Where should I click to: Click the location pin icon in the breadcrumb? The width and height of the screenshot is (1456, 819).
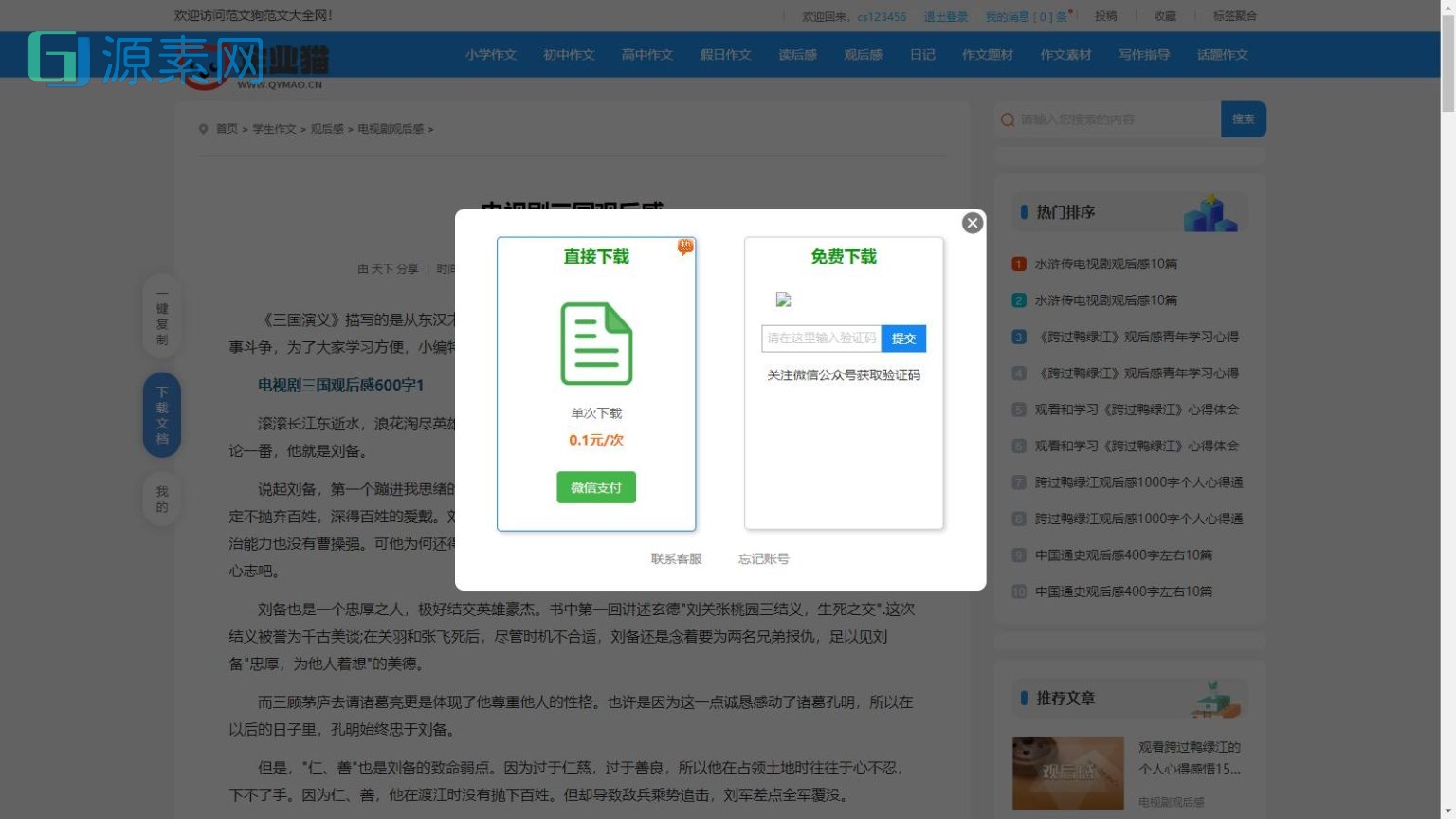[x=202, y=129]
